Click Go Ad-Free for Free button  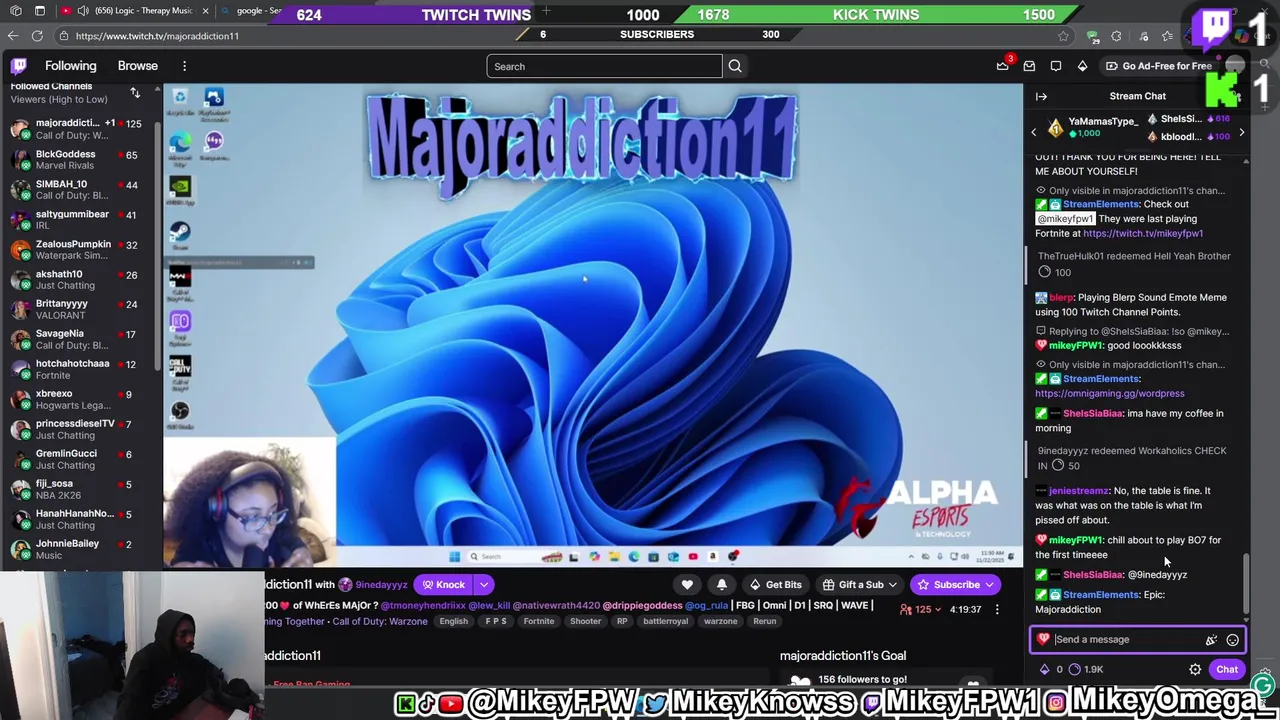1159,66
